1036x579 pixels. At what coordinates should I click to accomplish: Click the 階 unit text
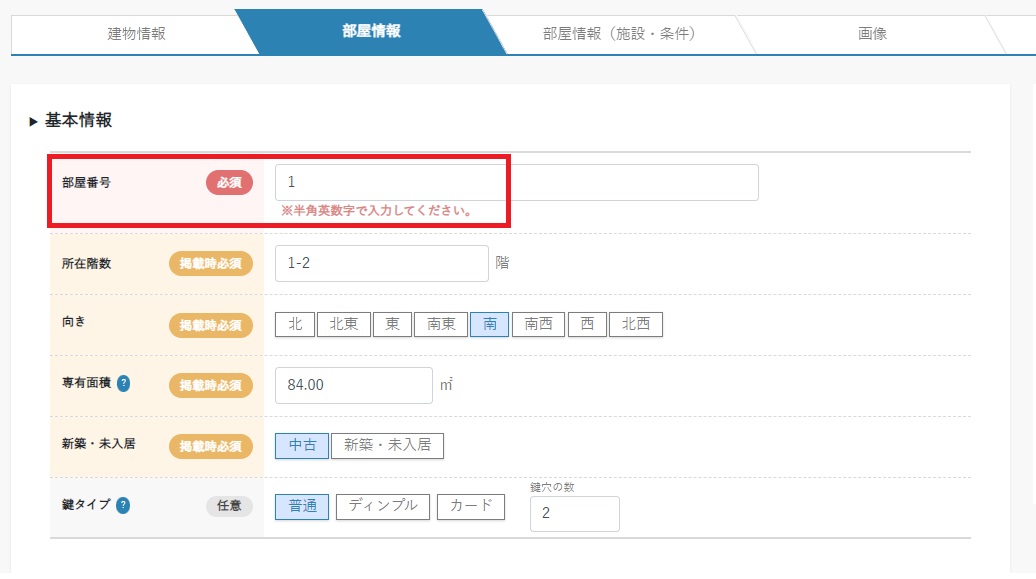pos(502,263)
